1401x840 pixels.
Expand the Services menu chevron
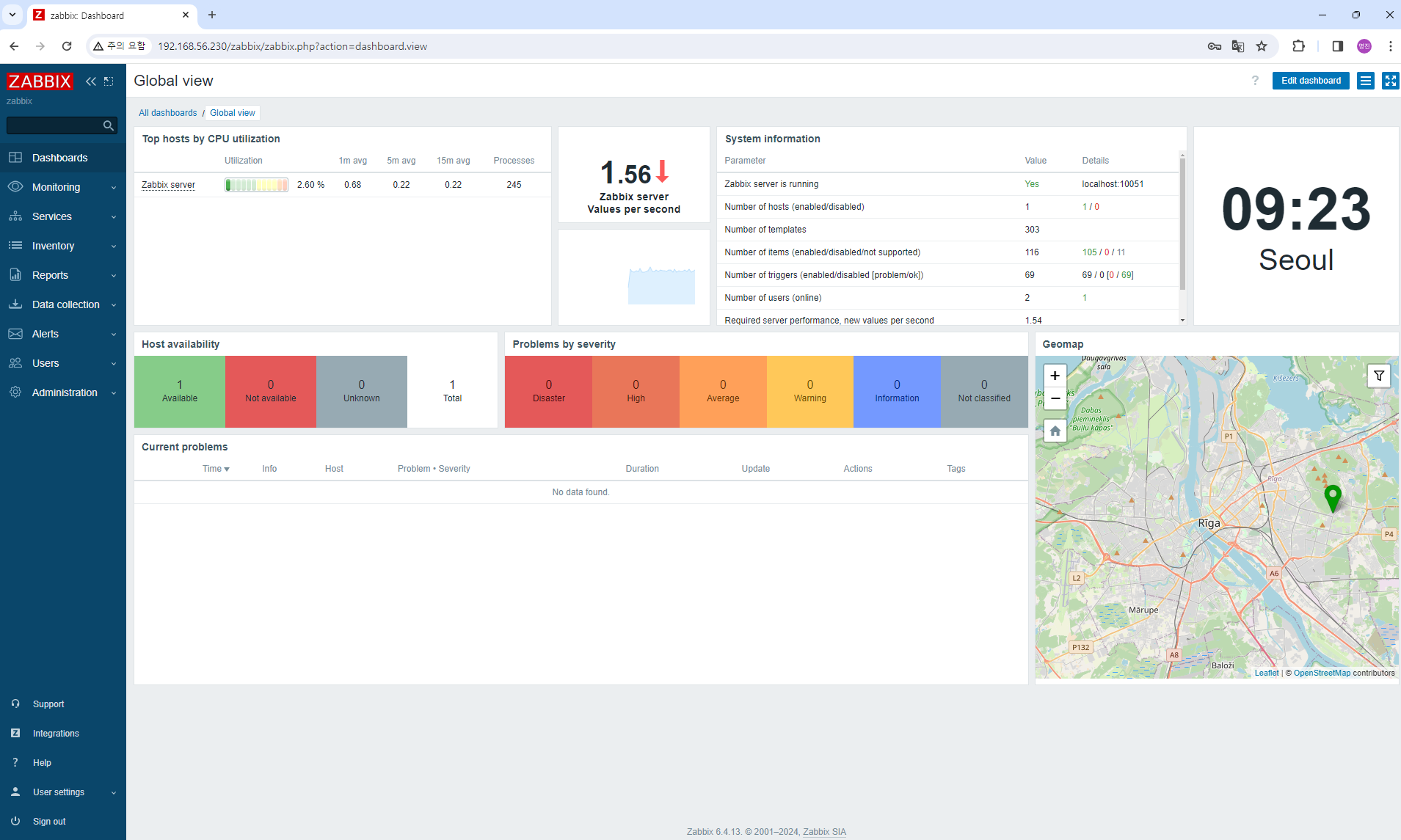click(114, 217)
